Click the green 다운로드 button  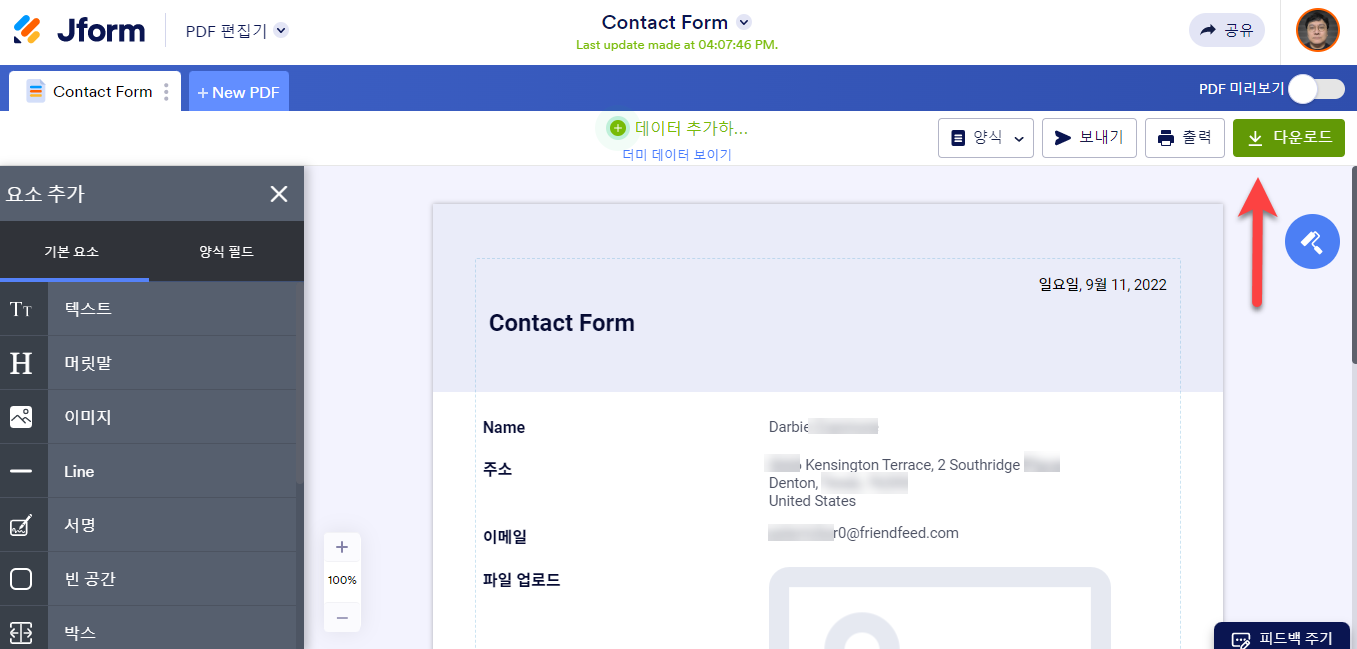[x=1288, y=138]
